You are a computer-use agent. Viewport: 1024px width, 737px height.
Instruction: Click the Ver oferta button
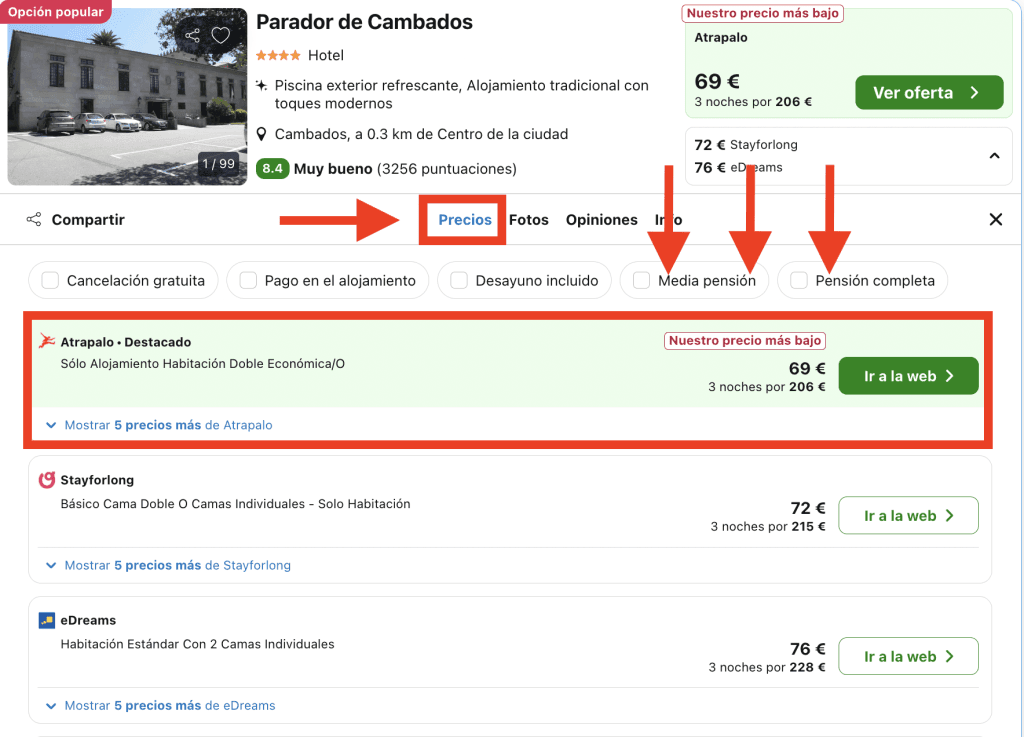pyautogui.click(x=928, y=93)
